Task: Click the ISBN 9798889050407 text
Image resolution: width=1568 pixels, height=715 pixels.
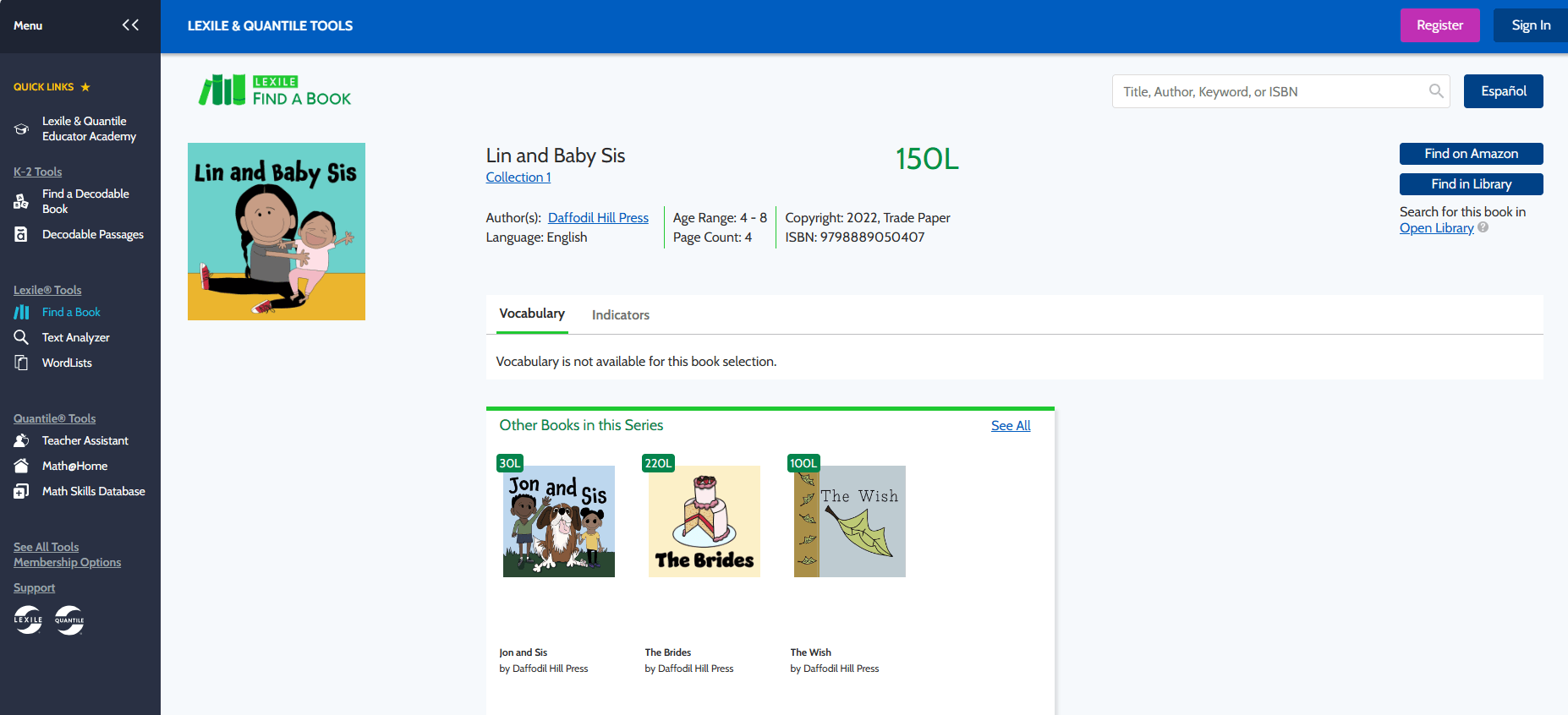Action: [x=854, y=237]
